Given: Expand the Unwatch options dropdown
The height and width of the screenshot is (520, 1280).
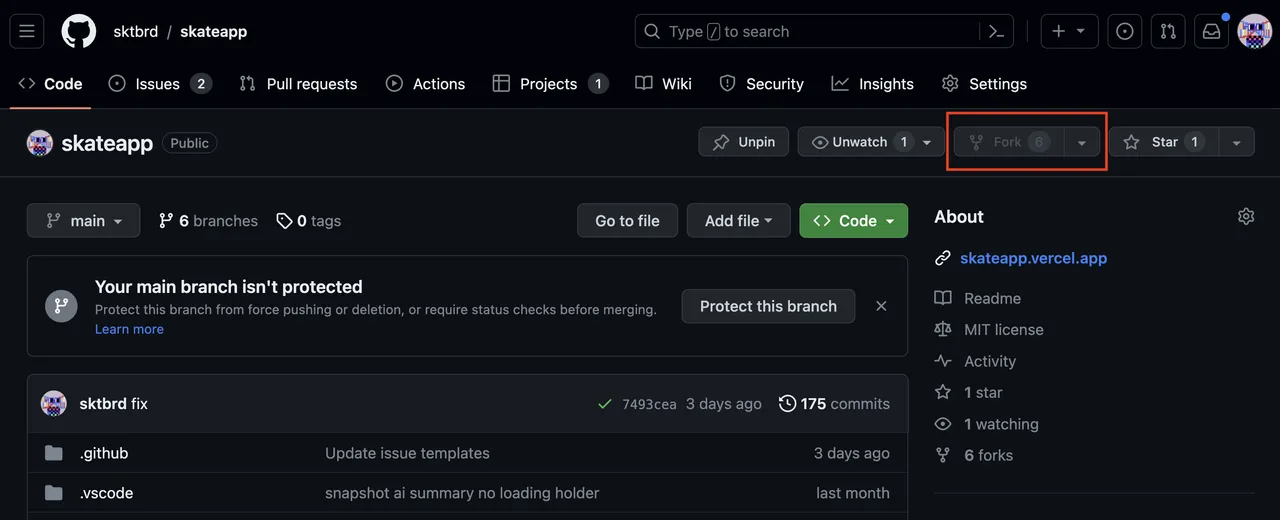Looking at the screenshot, I should [x=927, y=142].
